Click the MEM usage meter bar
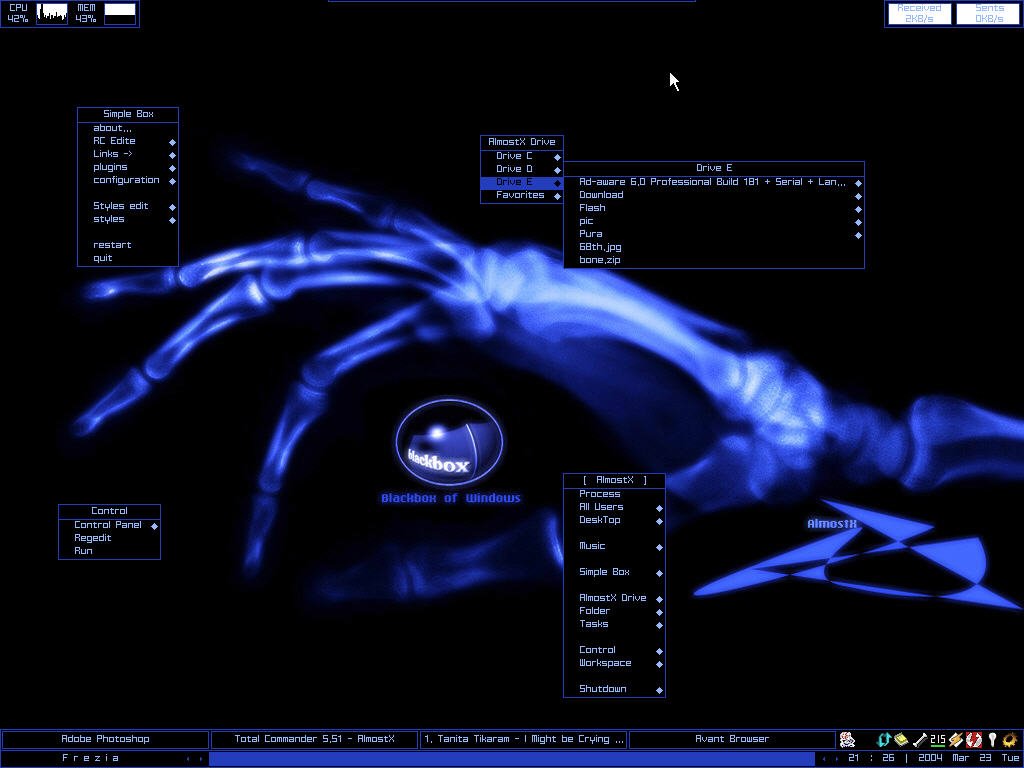 [x=120, y=14]
